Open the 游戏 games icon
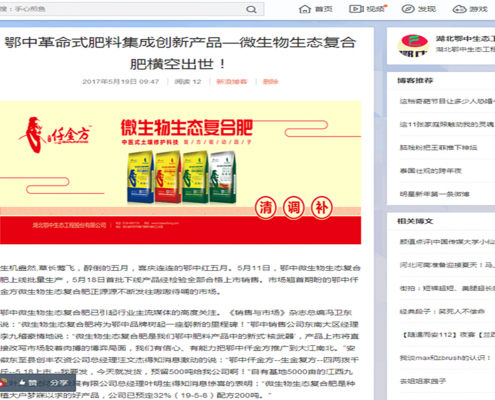Screen dimensions: 495x400 pyautogui.click(x=459, y=9)
